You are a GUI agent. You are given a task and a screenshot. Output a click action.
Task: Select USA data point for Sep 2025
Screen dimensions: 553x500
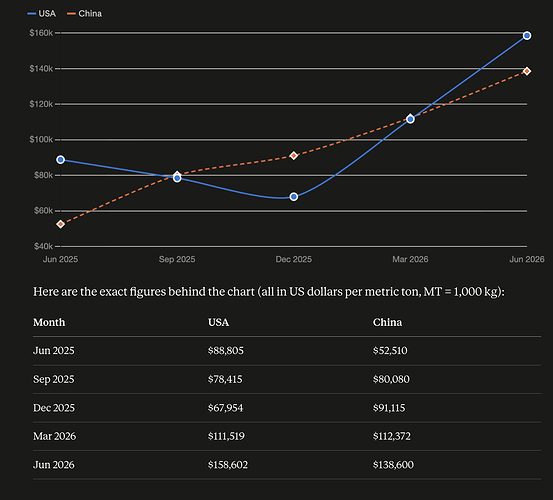coord(177,178)
